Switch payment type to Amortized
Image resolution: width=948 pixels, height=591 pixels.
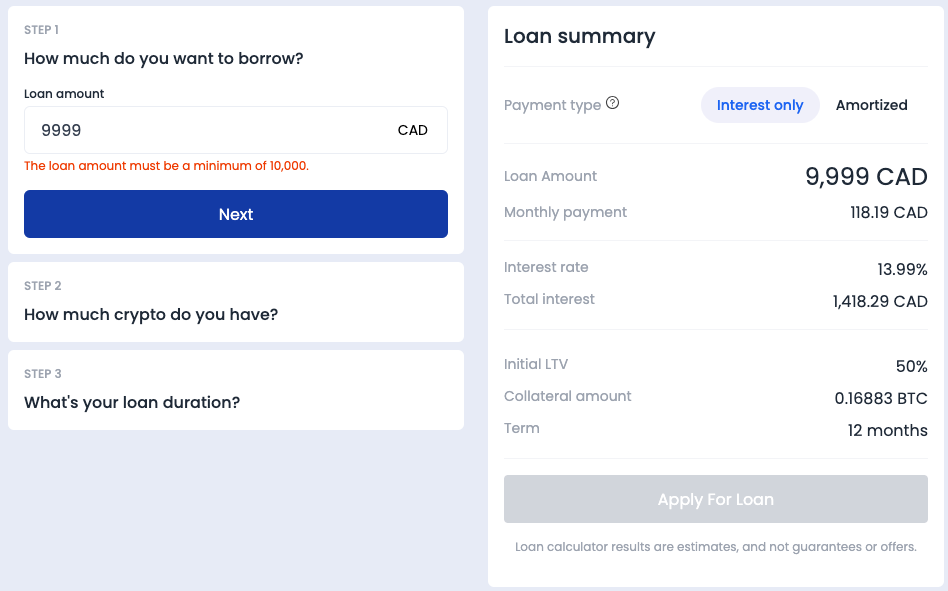tap(871, 105)
